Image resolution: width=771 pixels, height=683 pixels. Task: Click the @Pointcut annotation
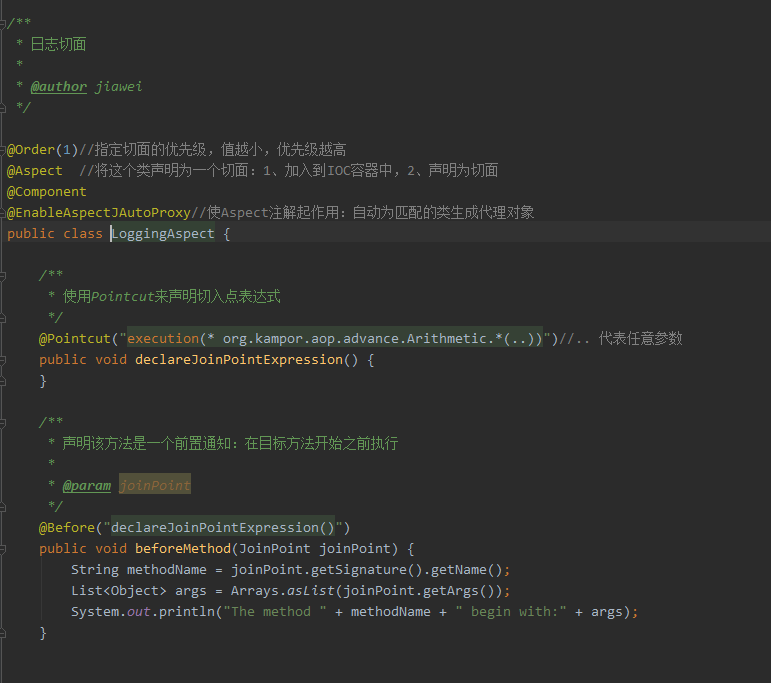75,338
